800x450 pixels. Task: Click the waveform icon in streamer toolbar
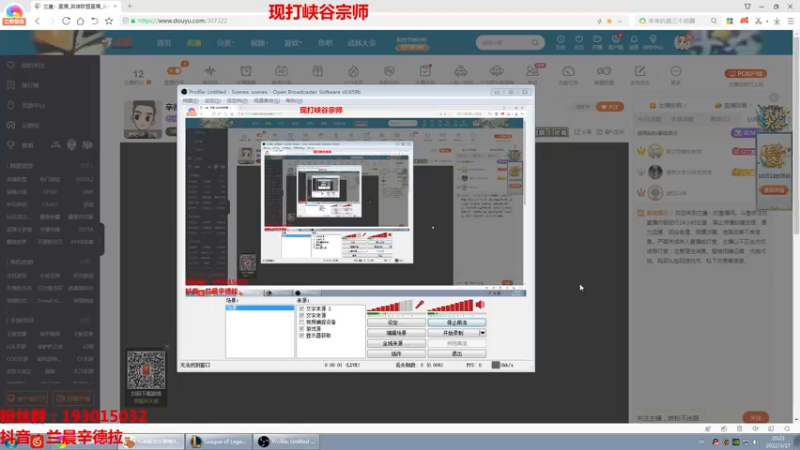coord(210,71)
